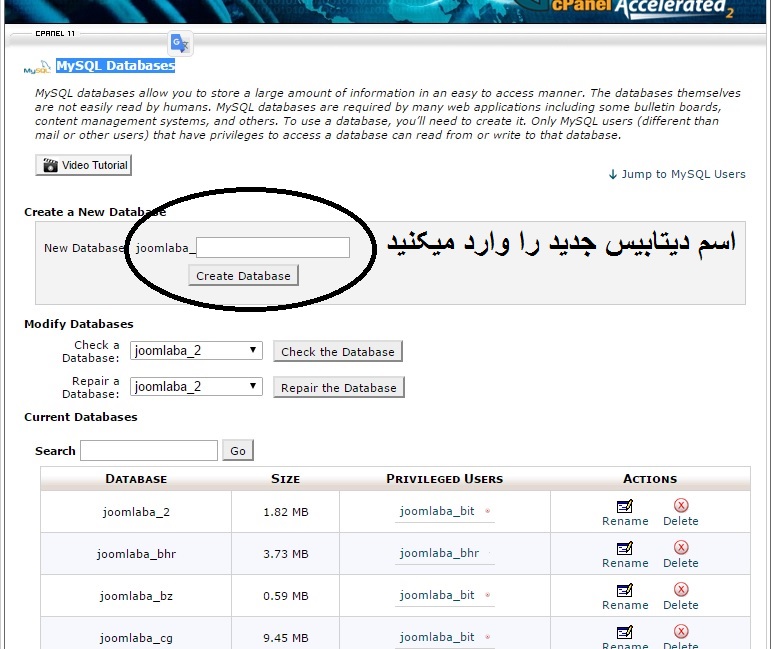Click the Rename icon for joomlaba_cg

(x=625, y=632)
